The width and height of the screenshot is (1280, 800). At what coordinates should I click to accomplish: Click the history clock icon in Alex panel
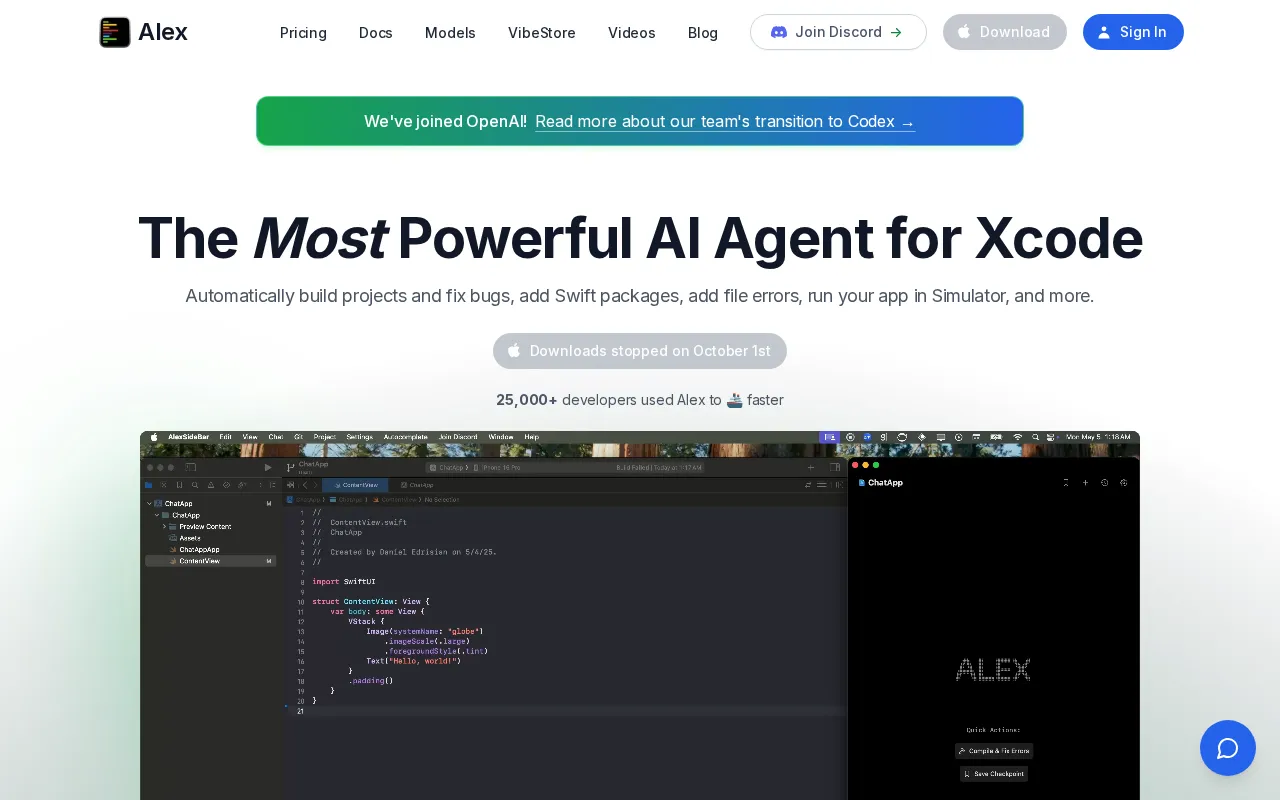click(x=1104, y=483)
